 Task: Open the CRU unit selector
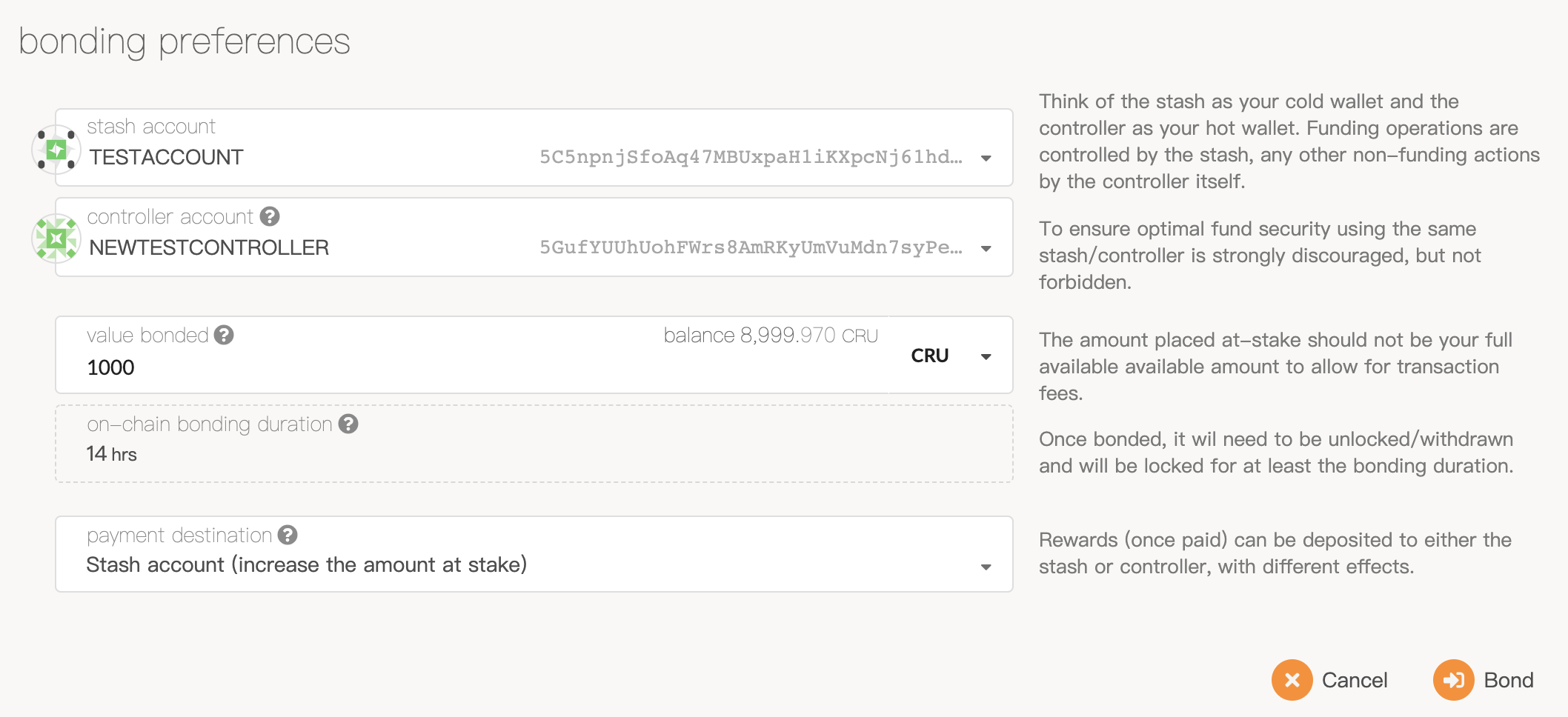[950, 356]
